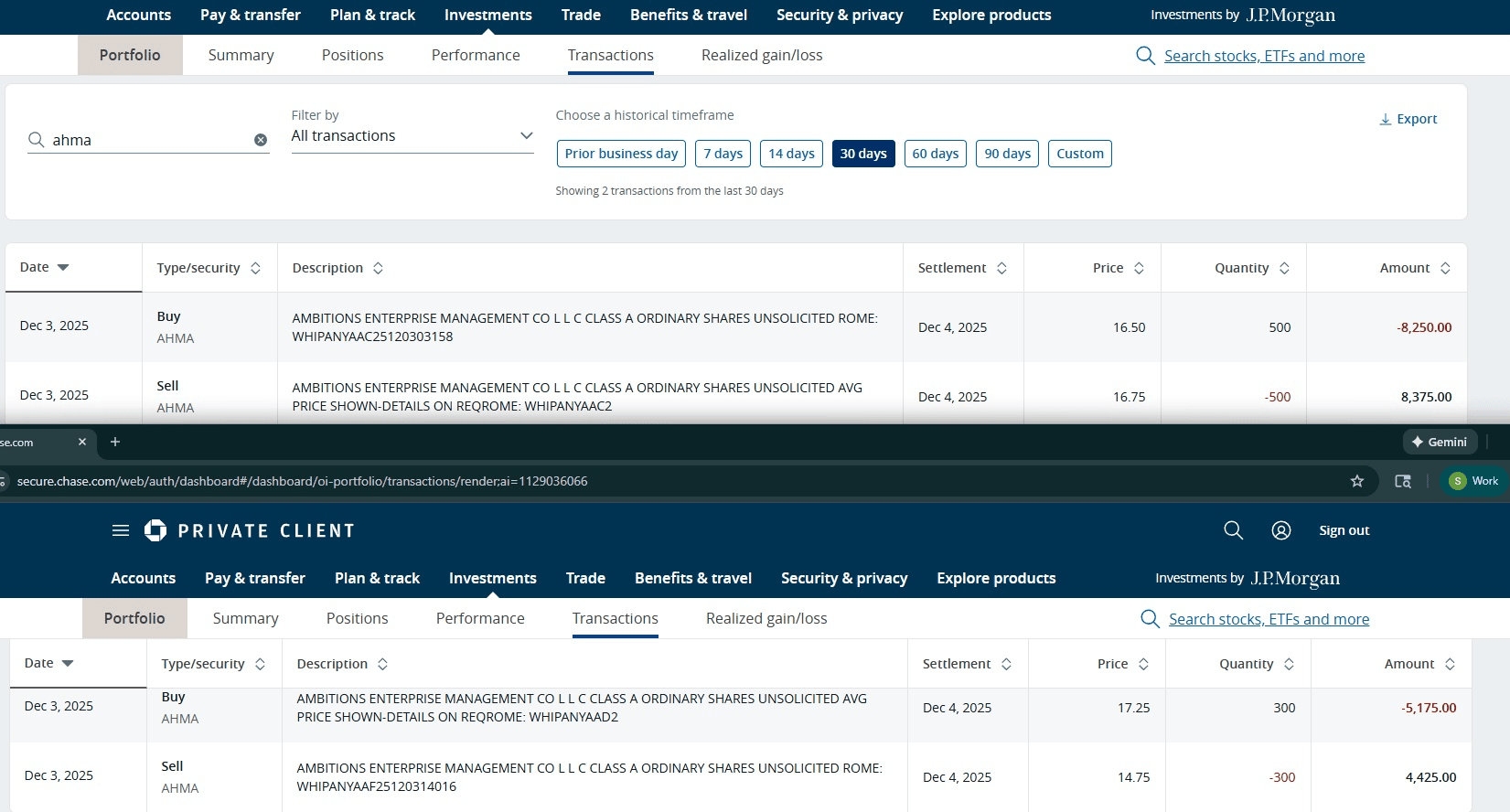The image size is (1510, 812).
Task: Focus the browser address bar showing secure.chase.com
Action: tap(677, 481)
